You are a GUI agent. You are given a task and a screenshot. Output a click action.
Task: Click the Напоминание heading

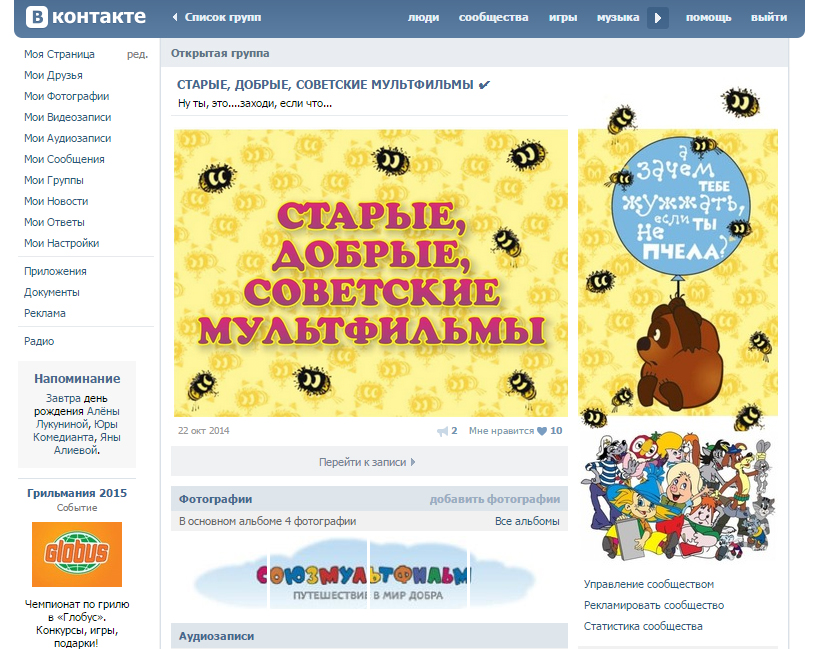pos(77,379)
